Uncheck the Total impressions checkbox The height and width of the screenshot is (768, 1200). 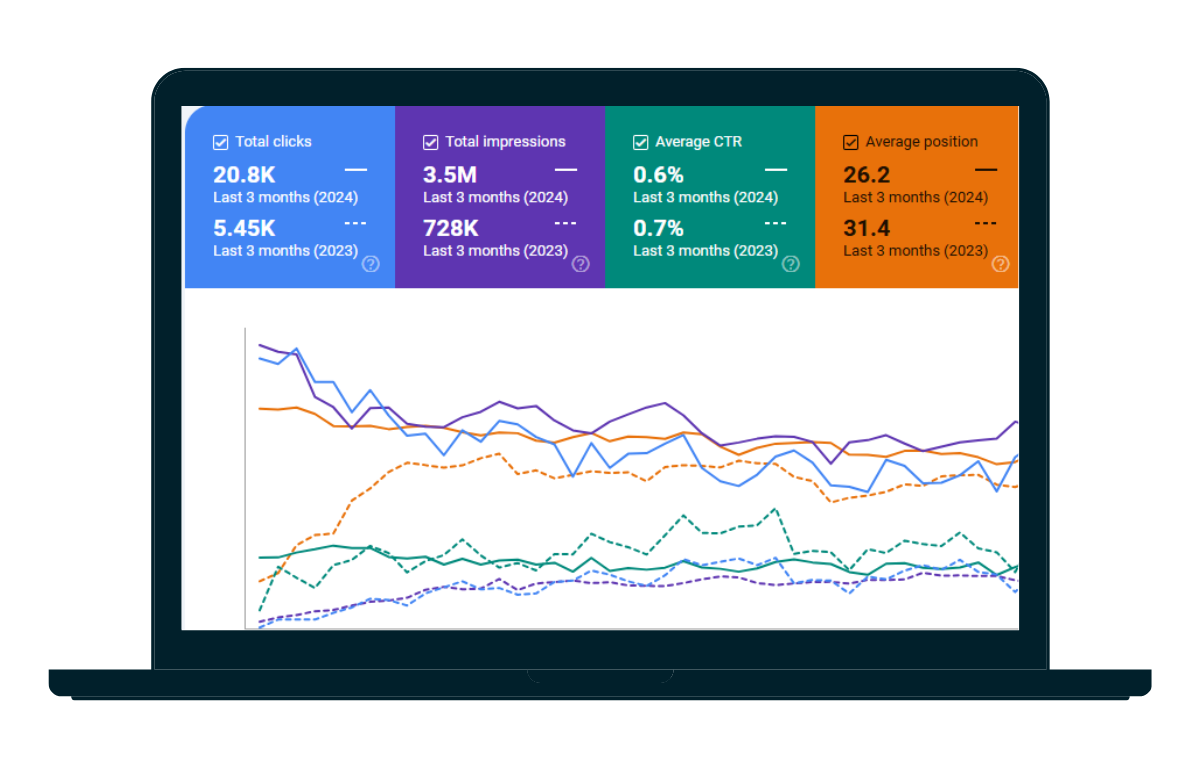pyautogui.click(x=430, y=142)
